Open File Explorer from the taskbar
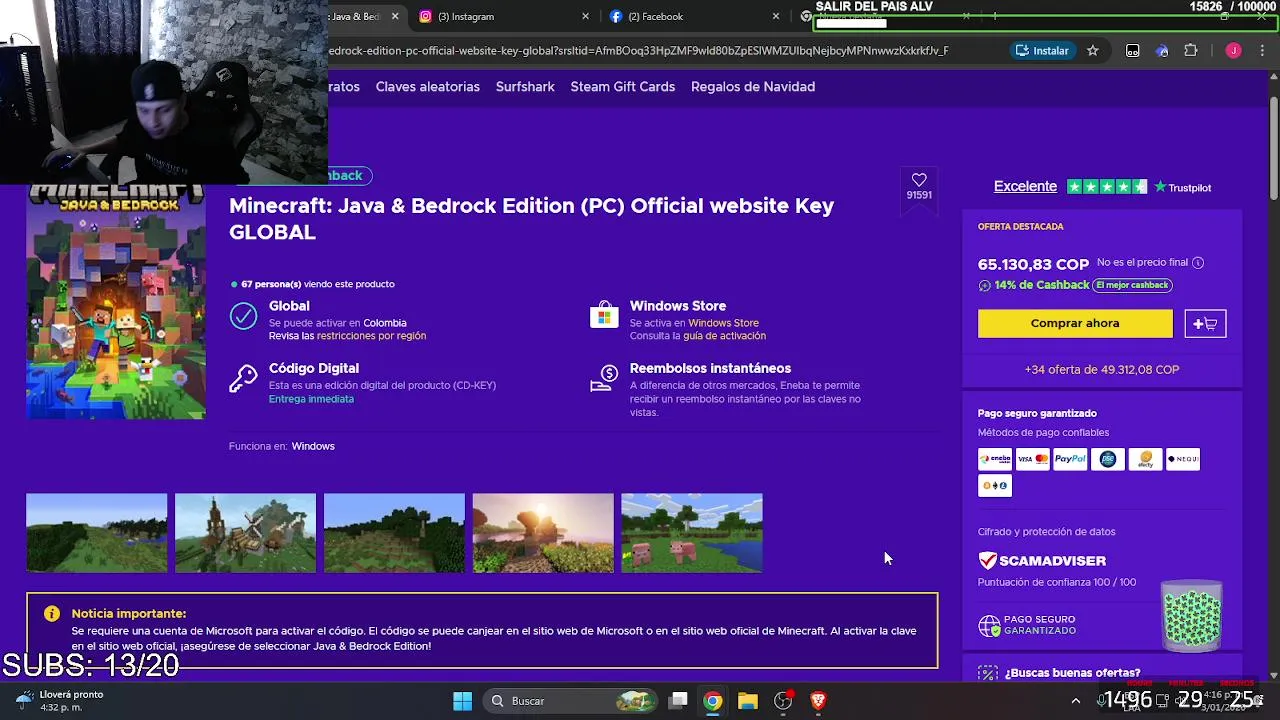The image size is (1280, 720). pos(748,701)
